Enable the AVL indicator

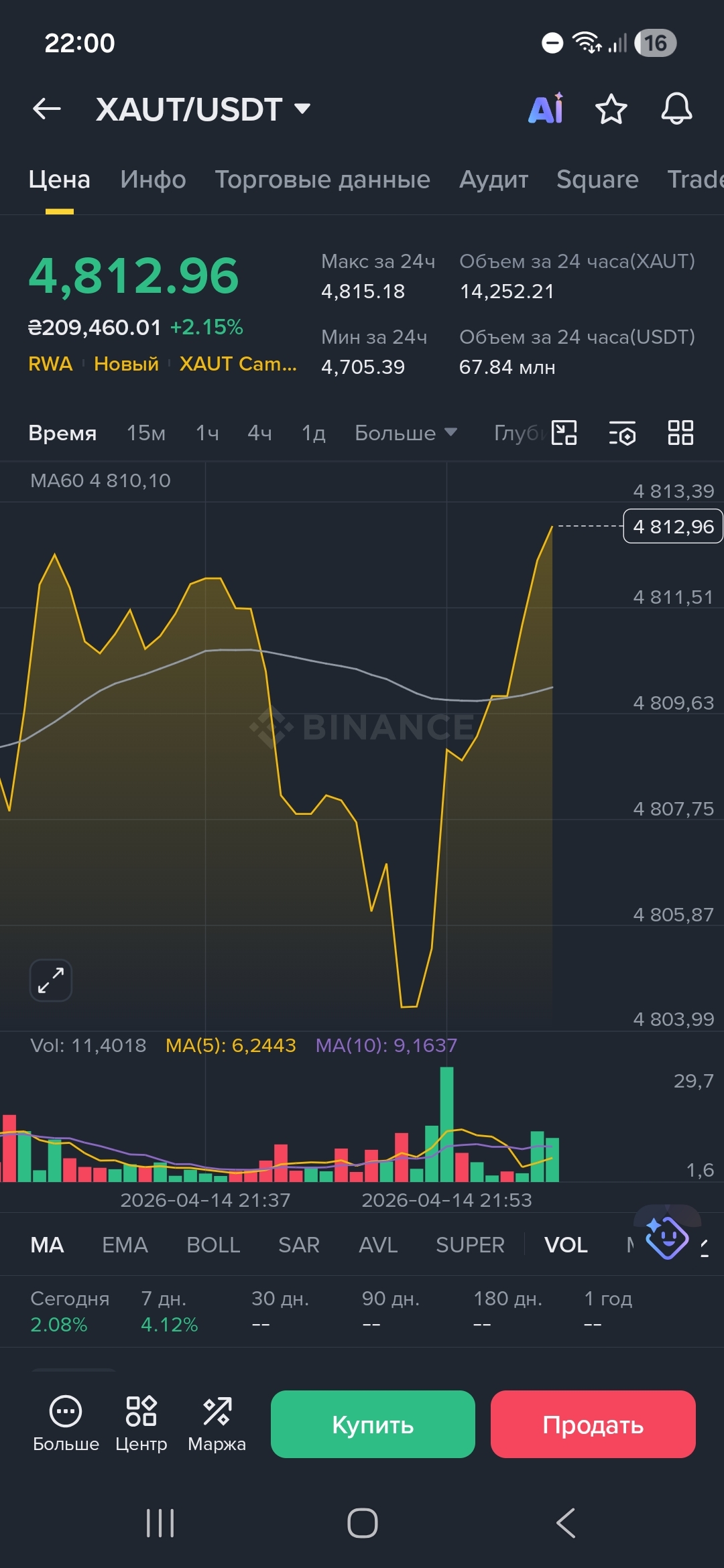coord(378,1245)
